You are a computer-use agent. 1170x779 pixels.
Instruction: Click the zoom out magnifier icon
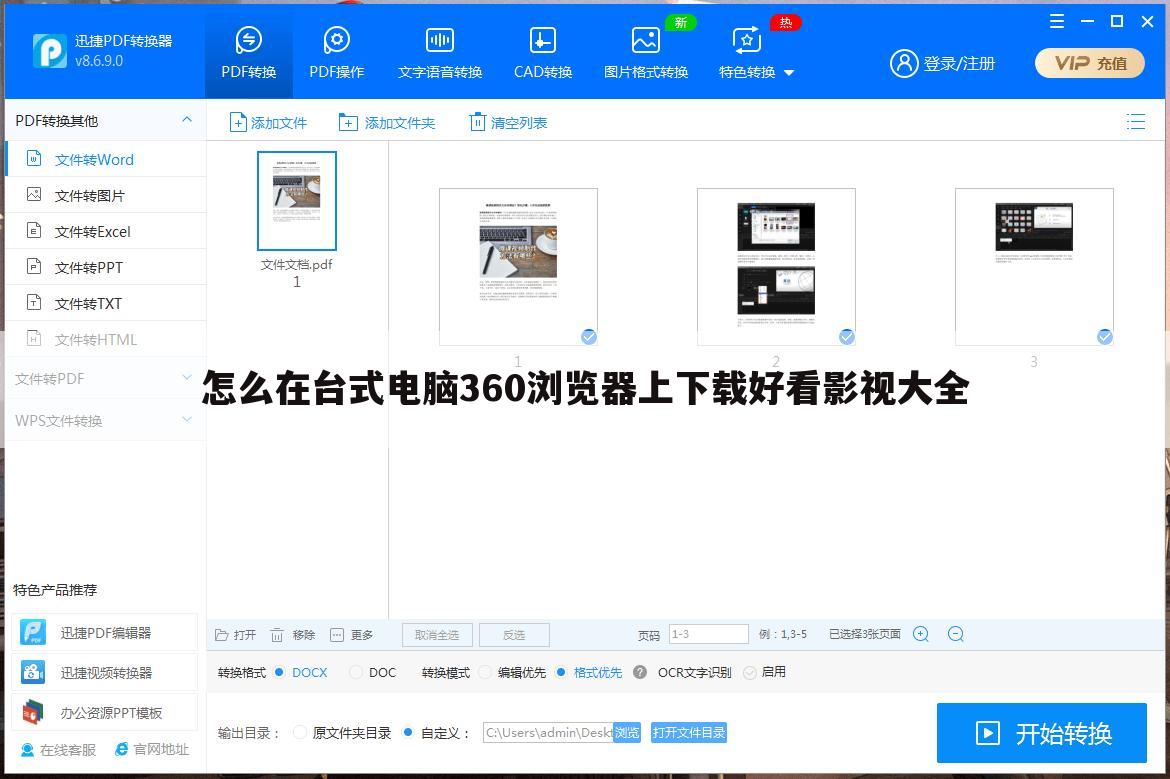point(955,634)
